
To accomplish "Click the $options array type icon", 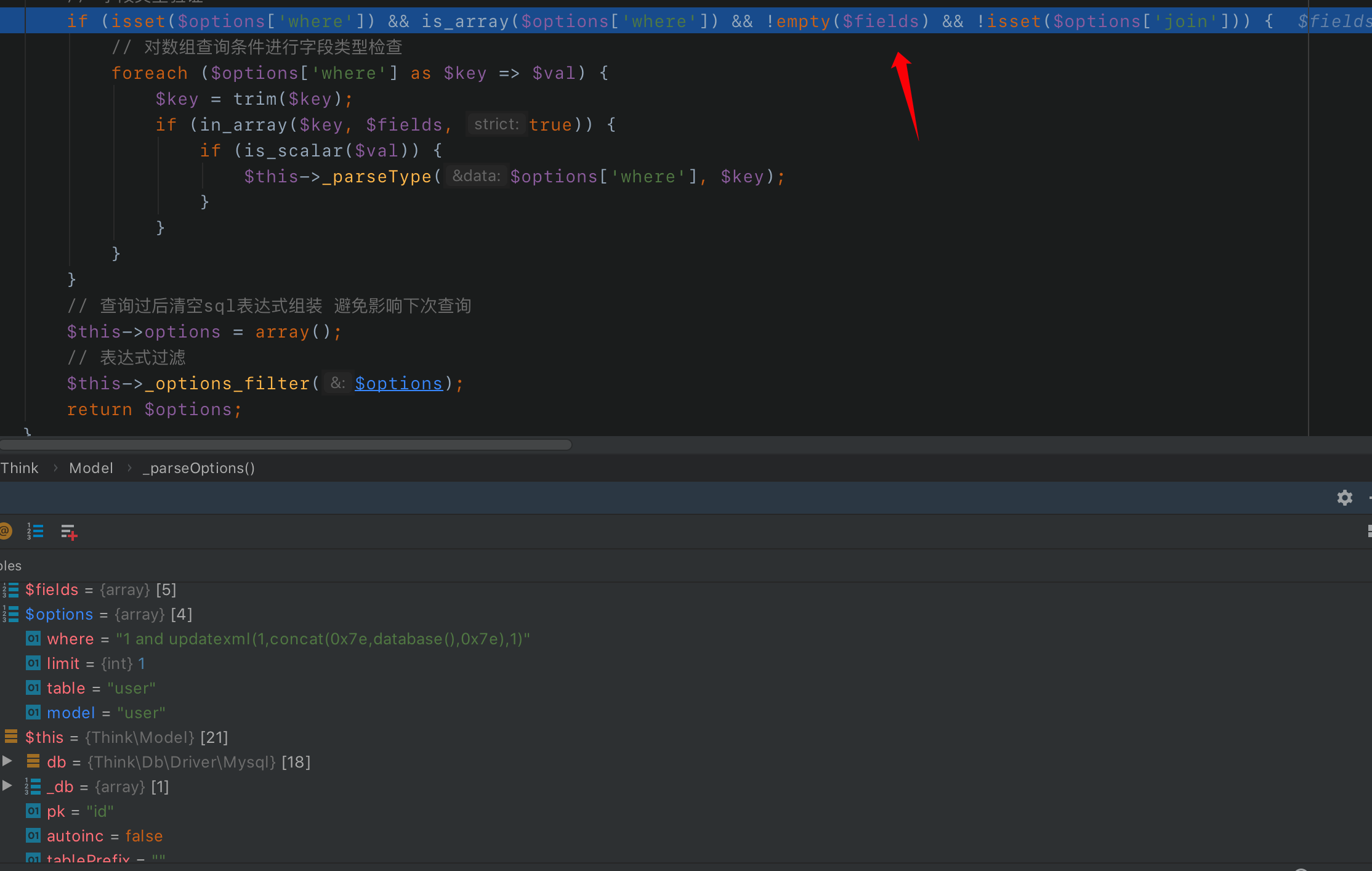I will pyautogui.click(x=11, y=614).
